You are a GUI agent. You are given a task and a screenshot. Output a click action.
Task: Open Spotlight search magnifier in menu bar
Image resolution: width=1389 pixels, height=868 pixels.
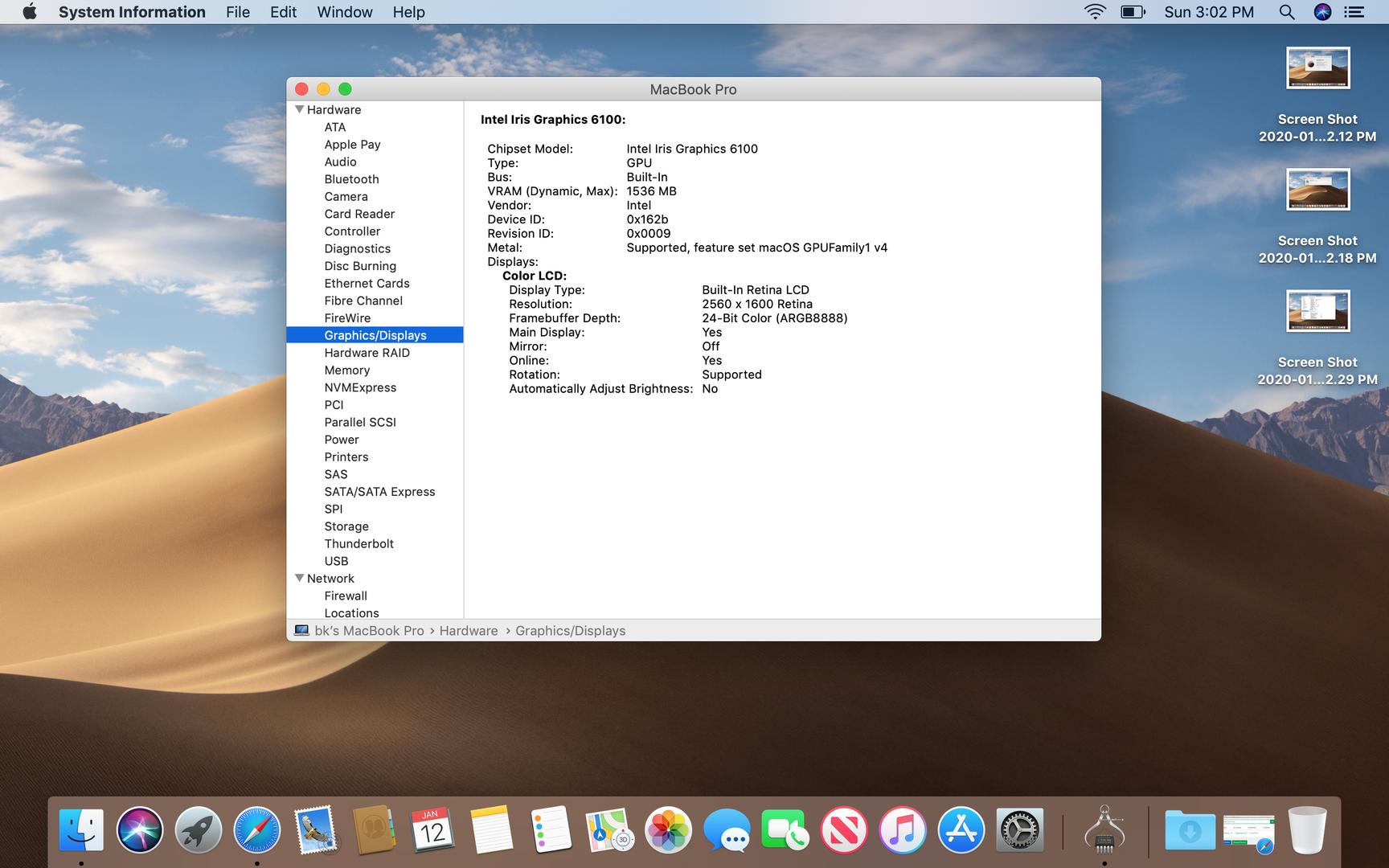(1287, 12)
